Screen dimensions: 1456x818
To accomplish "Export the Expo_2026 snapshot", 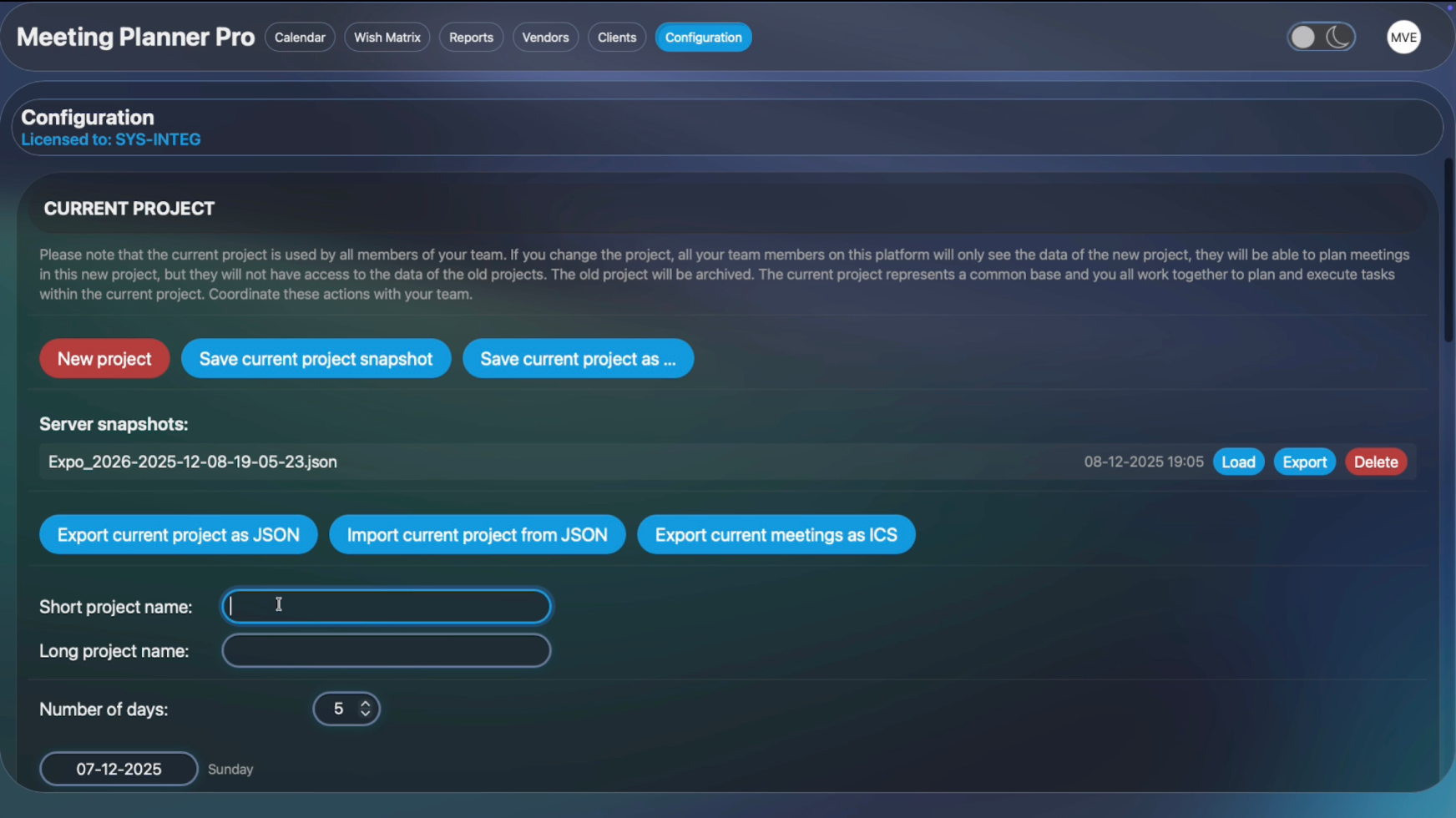I will [1304, 462].
